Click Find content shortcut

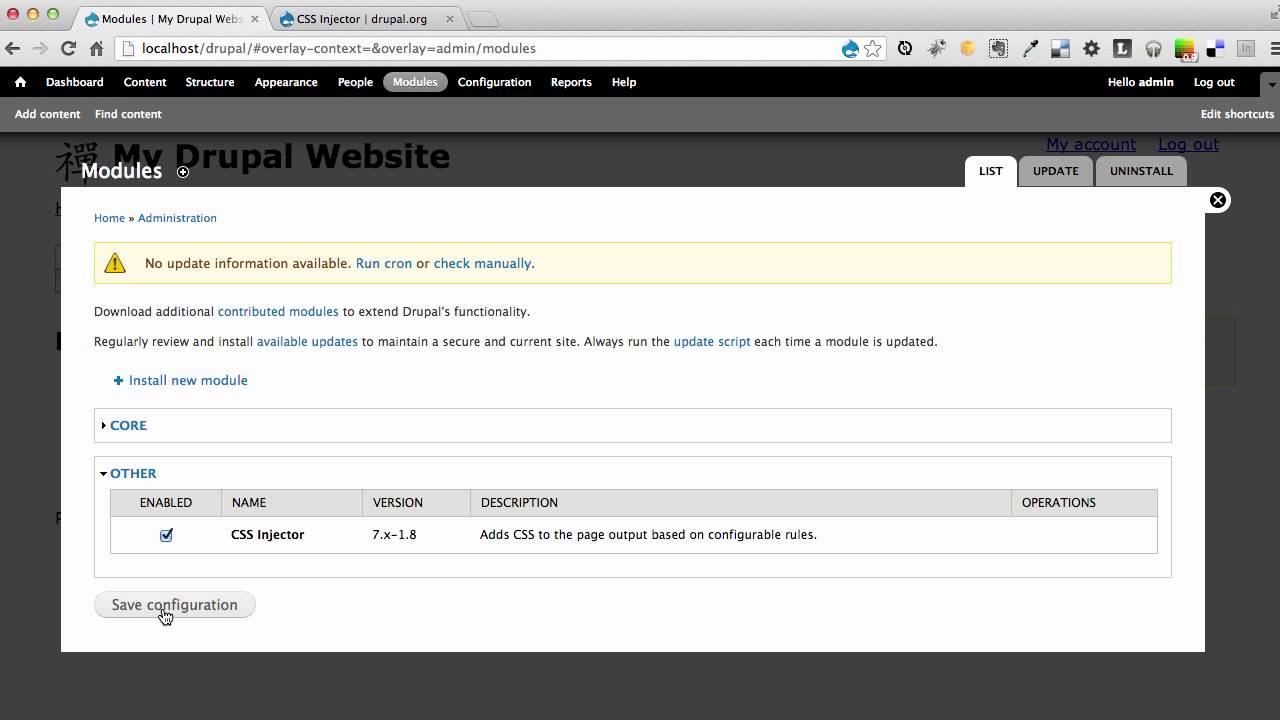coord(128,114)
